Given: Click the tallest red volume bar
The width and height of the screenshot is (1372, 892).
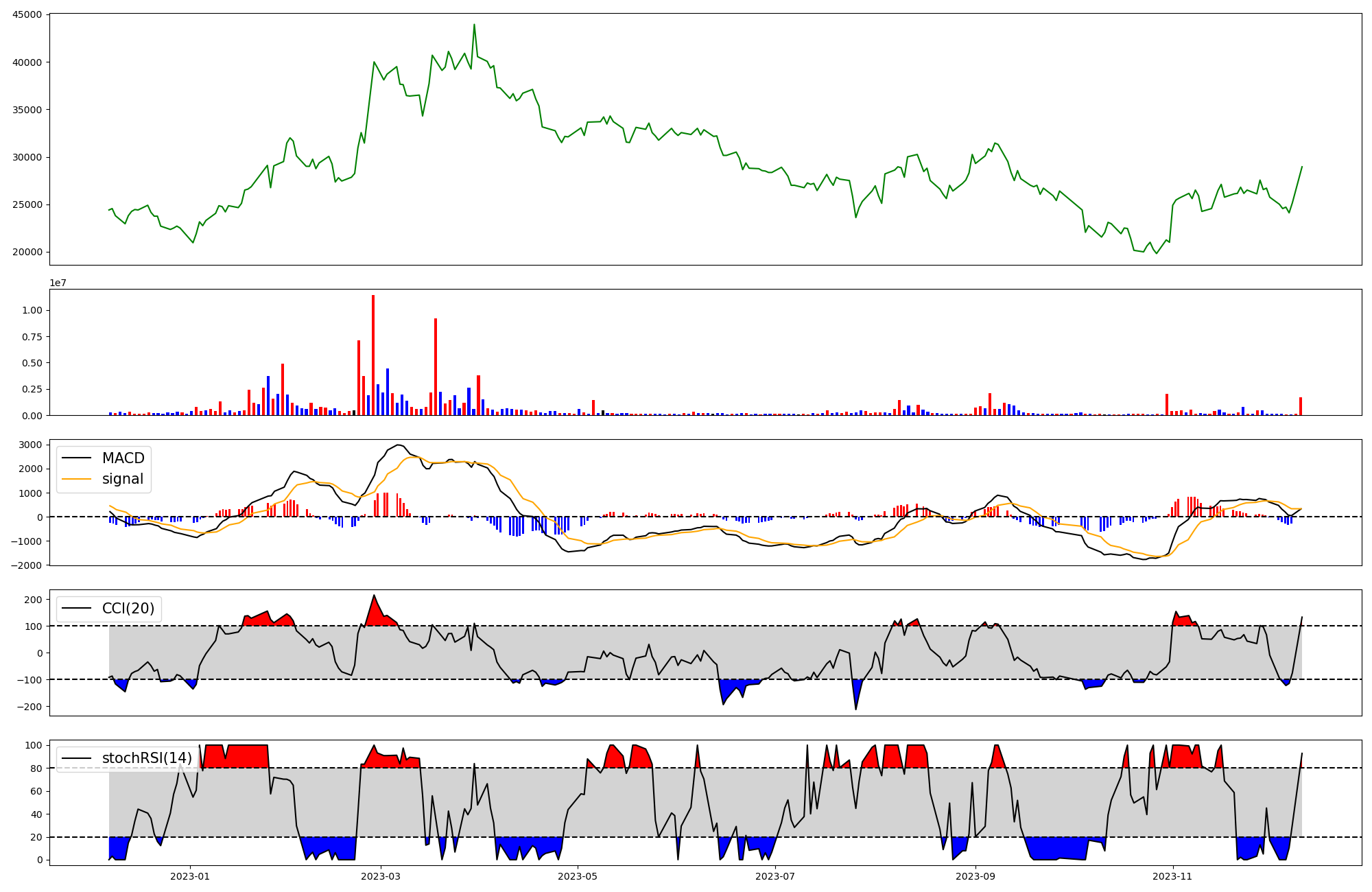Looking at the screenshot, I should pos(373,357).
